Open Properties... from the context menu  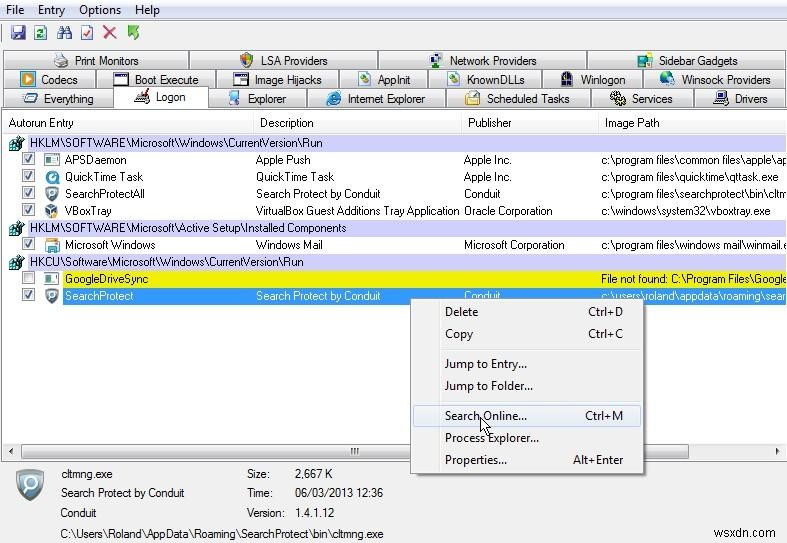527,460
